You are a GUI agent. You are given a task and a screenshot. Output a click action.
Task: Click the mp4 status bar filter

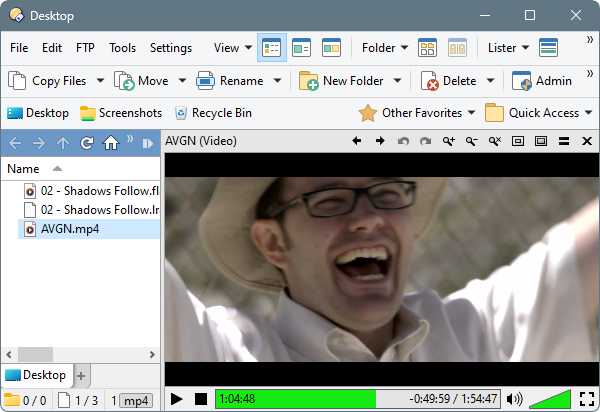pos(136,401)
